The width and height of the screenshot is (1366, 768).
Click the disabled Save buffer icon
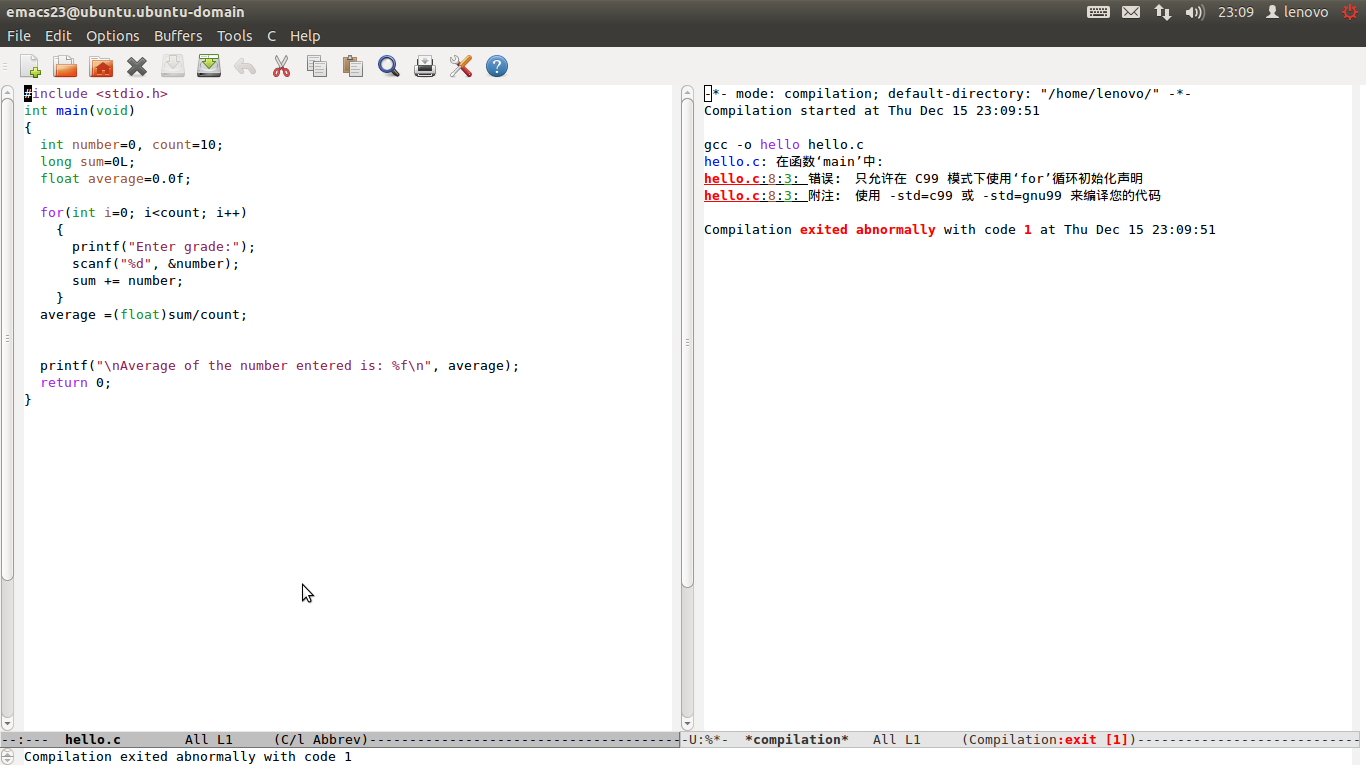173,67
